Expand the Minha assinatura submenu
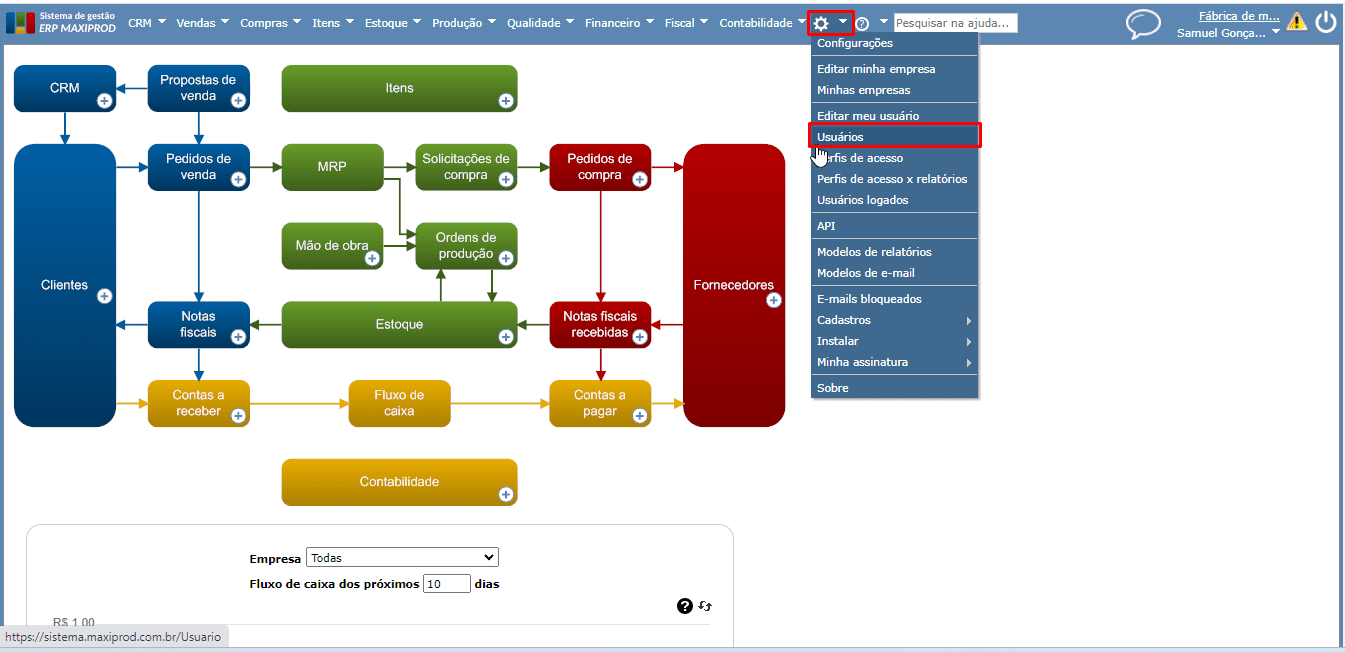This screenshot has height=652, width=1345. 894,362
